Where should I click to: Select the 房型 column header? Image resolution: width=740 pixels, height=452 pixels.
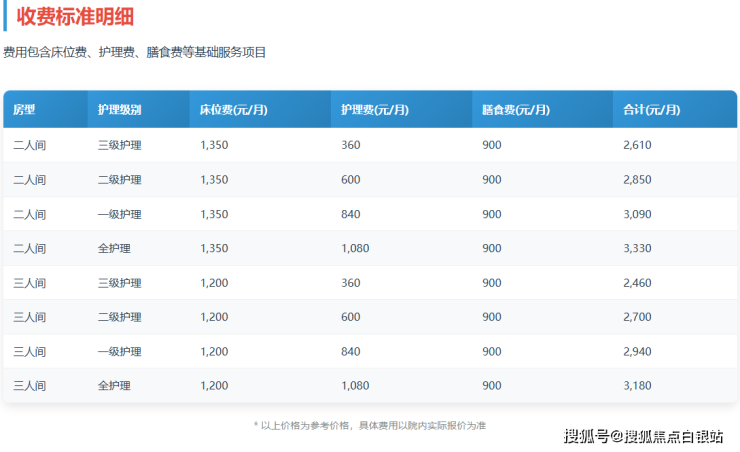pos(24,109)
